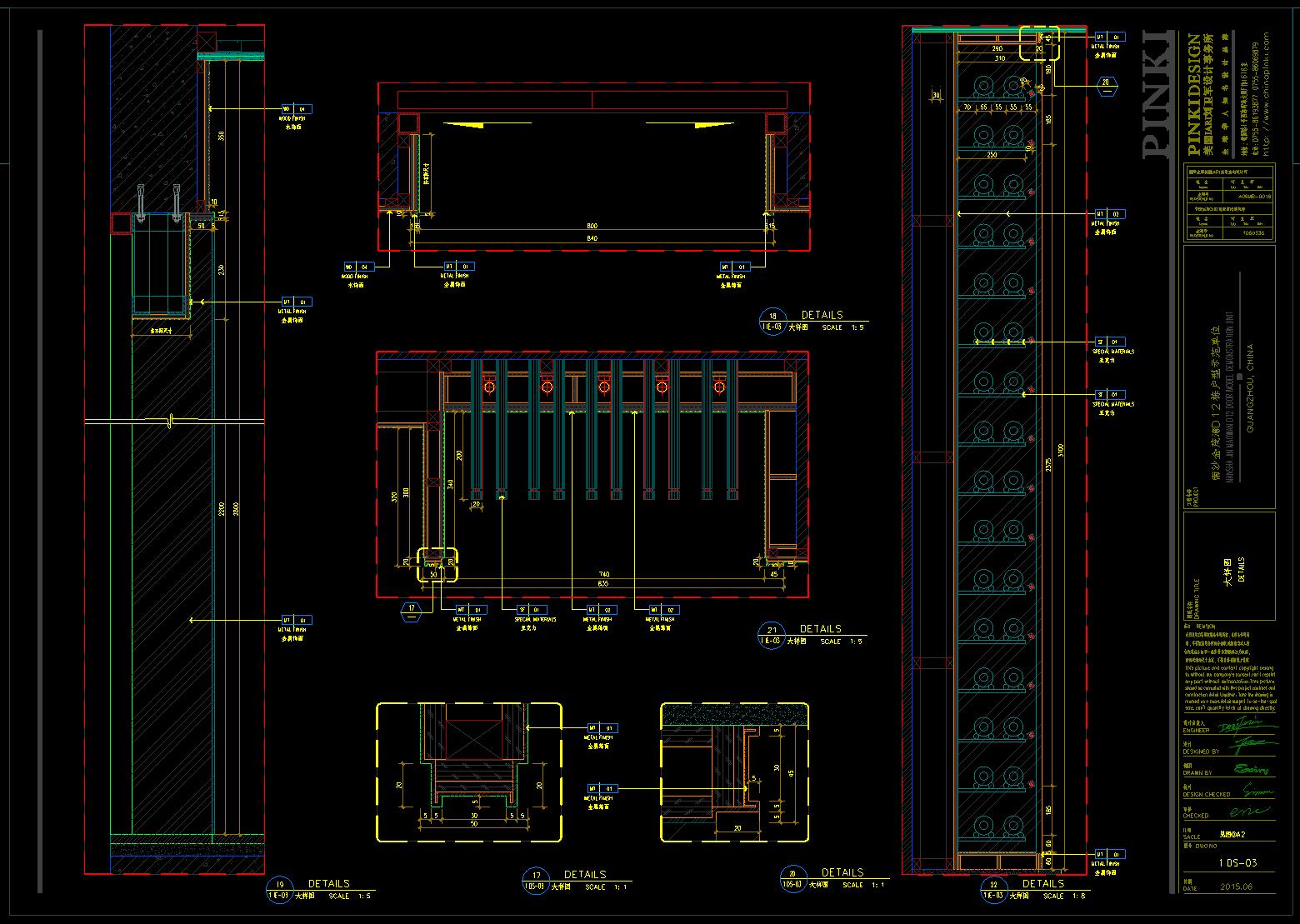The width and height of the screenshot is (1300, 924).
Task: Select the 840 dimension in detail 18
Action: click(592, 238)
